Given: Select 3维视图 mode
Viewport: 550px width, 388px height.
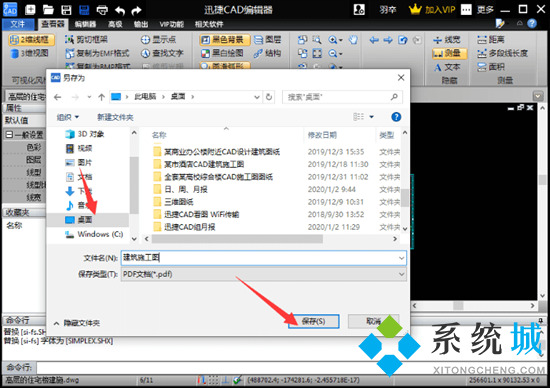Looking at the screenshot, I should [x=29, y=53].
